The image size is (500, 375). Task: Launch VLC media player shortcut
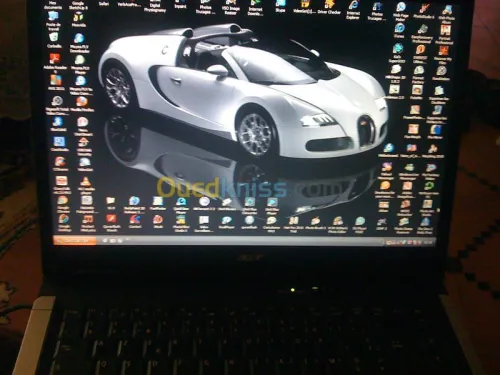85,185
